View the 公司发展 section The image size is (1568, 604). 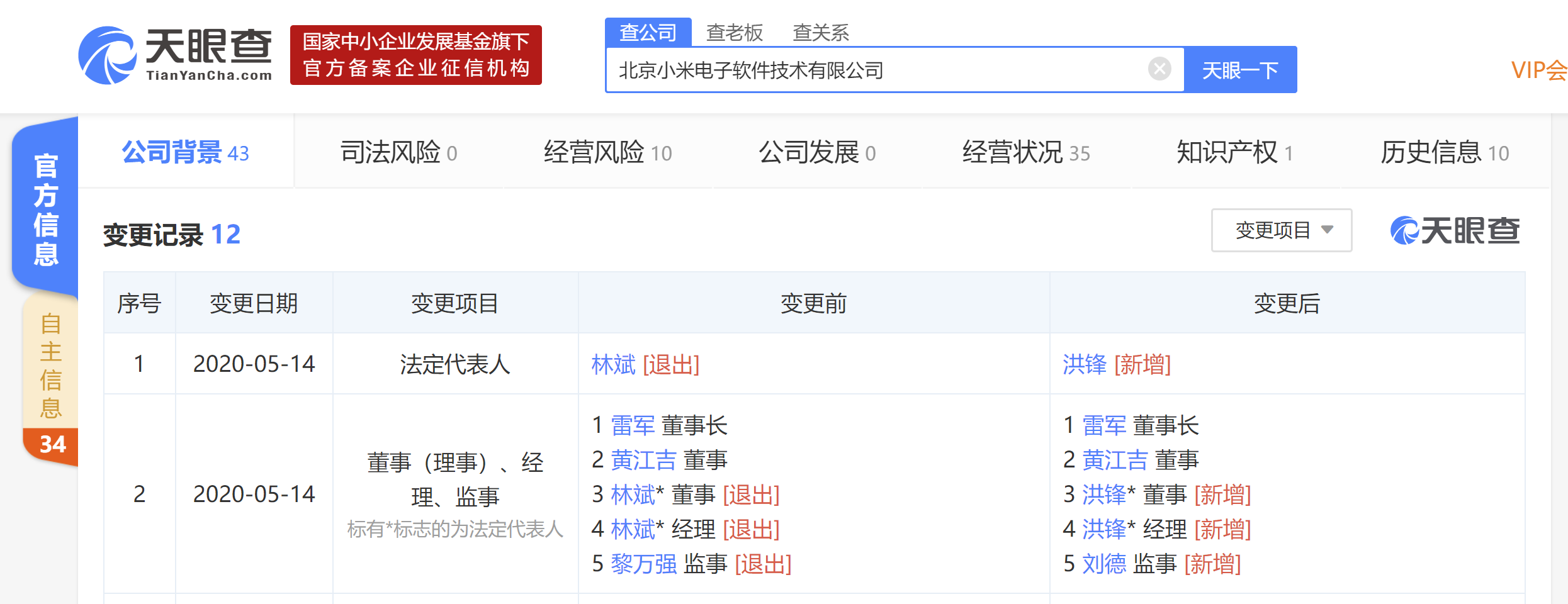point(815,152)
